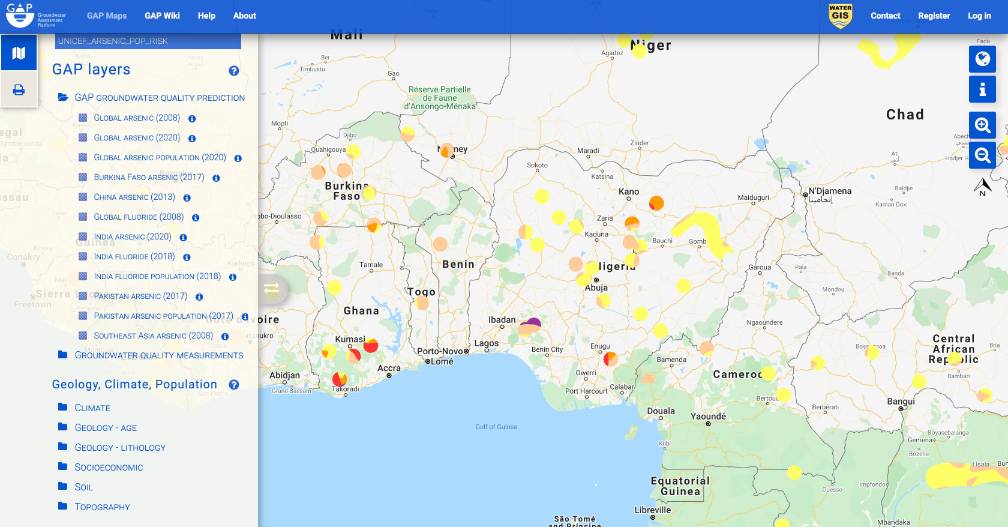This screenshot has width=1008, height=527.
Task: Click the globe basemap button
Action: pyautogui.click(x=982, y=59)
